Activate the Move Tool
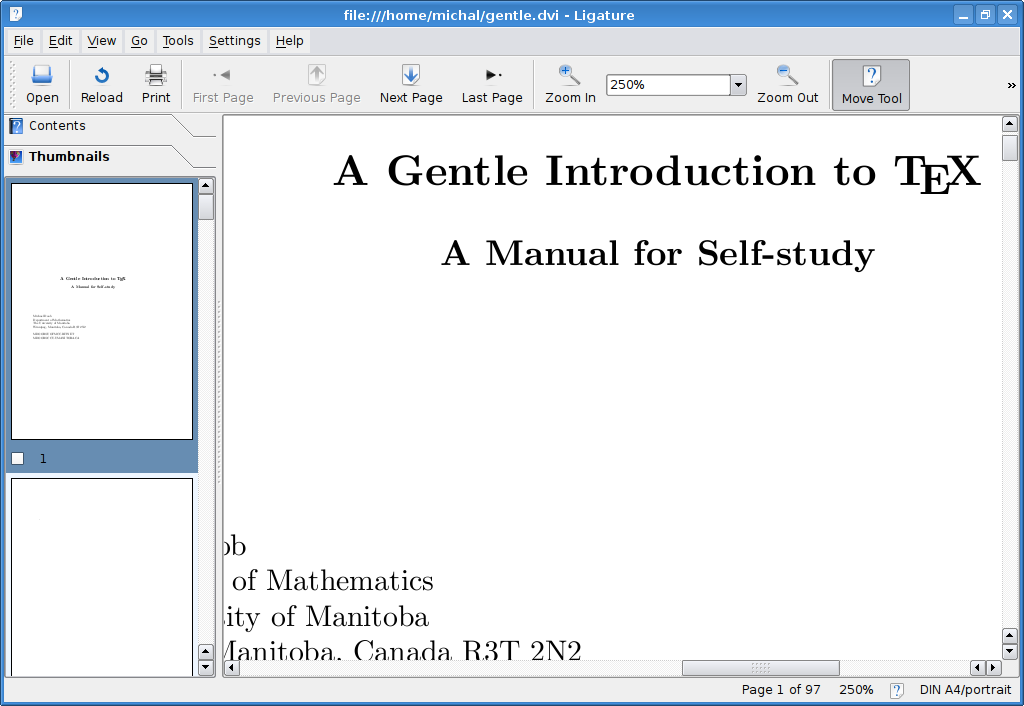This screenshot has width=1024, height=706. [x=871, y=85]
